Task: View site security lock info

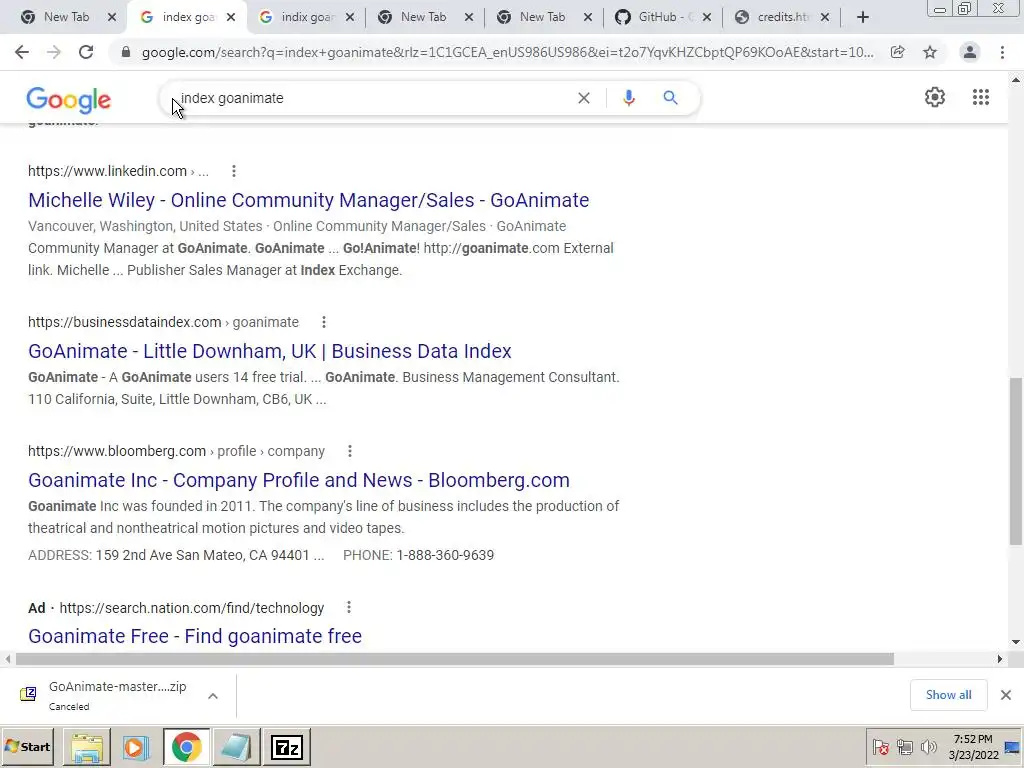Action: click(126, 52)
